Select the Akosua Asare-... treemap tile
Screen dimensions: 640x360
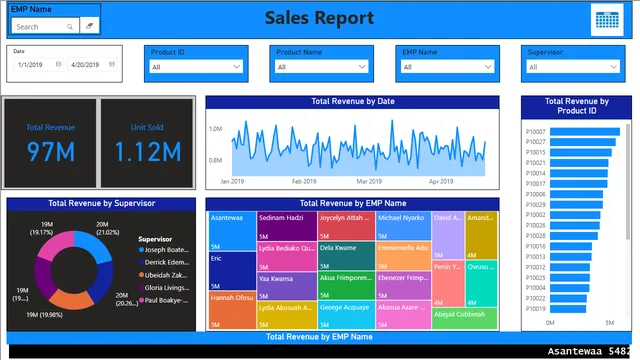pyautogui.click(x=403, y=315)
